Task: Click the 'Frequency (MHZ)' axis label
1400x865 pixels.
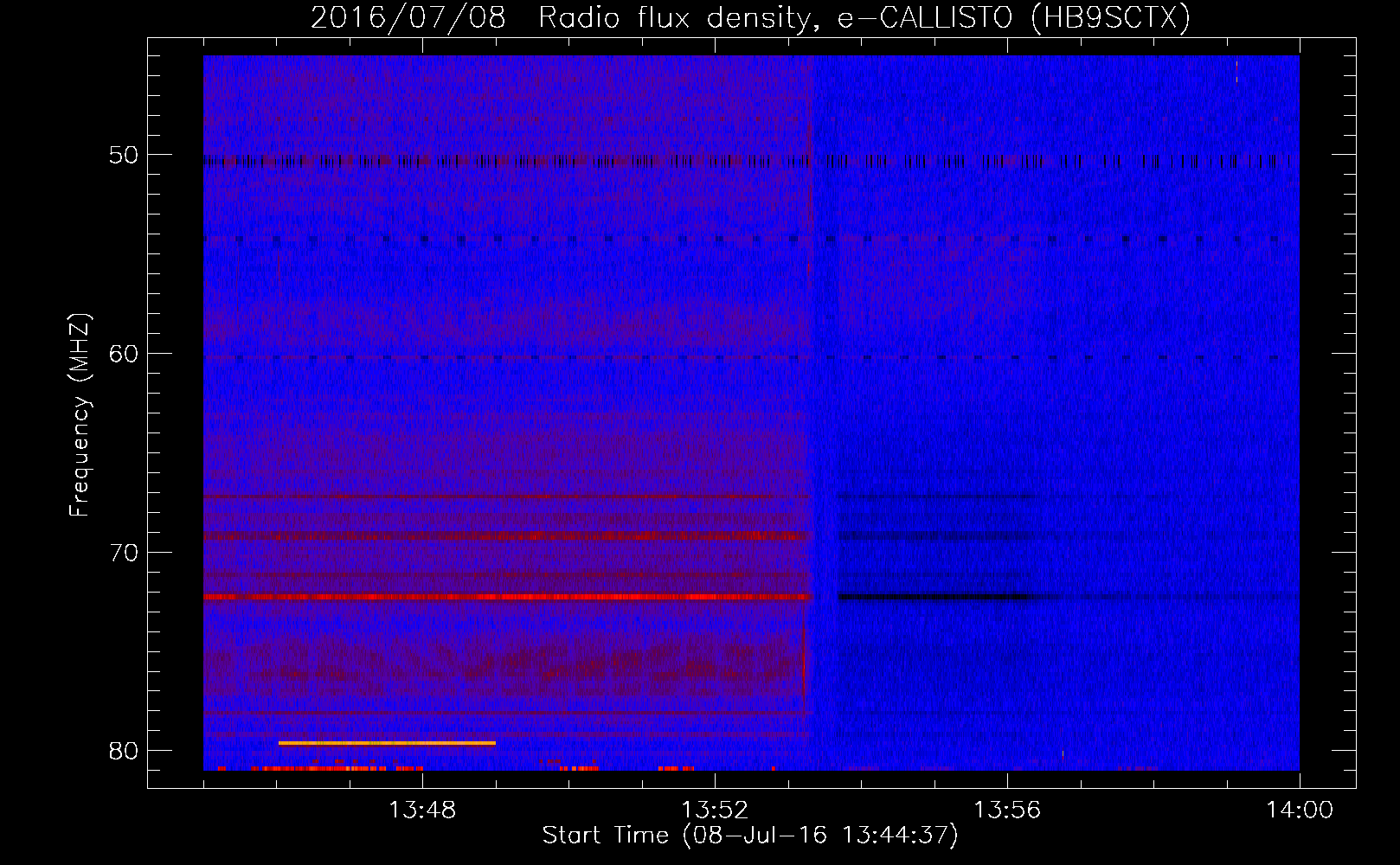Action: pos(80,415)
